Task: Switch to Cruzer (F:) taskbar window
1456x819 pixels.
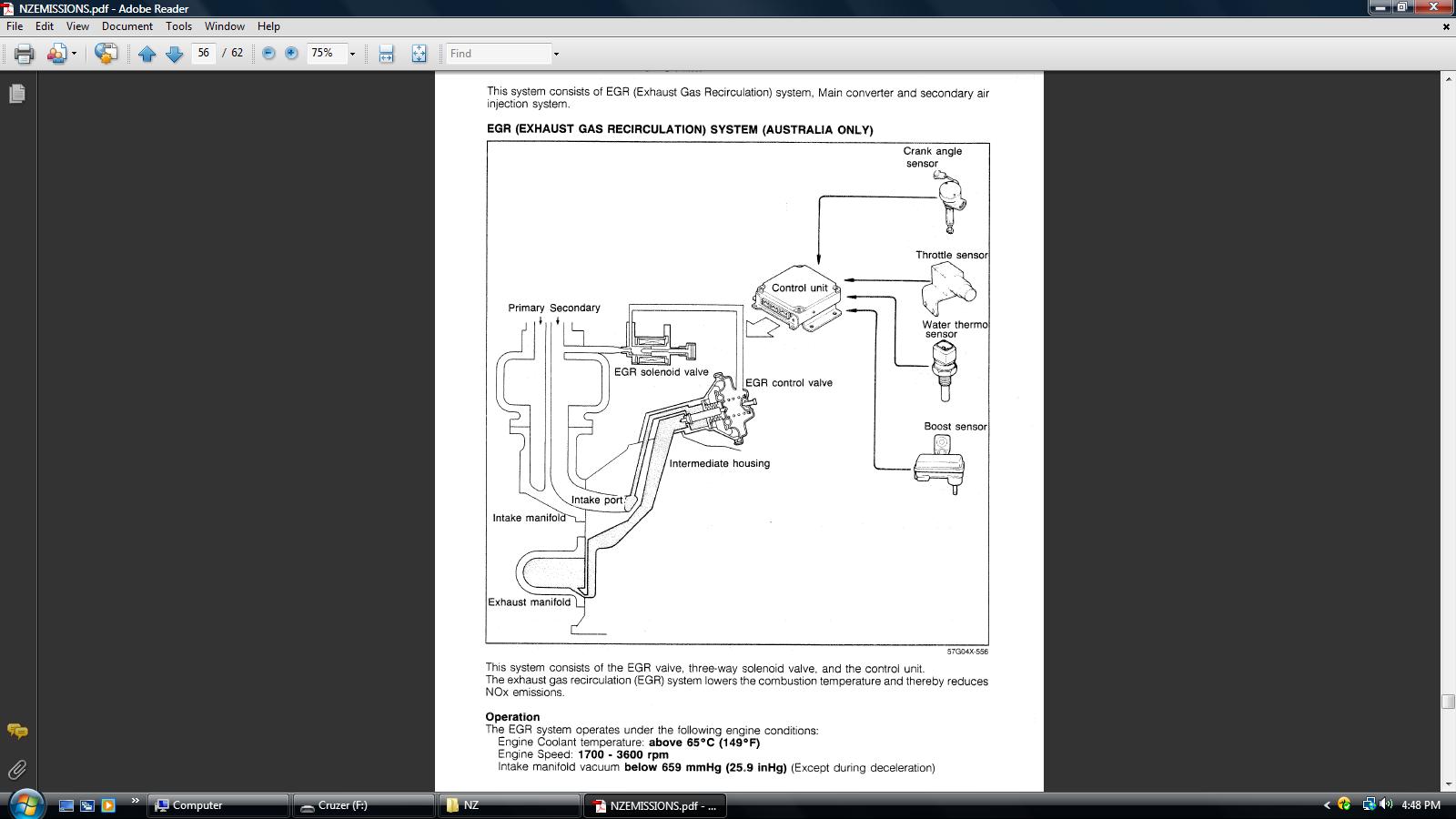Action: point(363,805)
